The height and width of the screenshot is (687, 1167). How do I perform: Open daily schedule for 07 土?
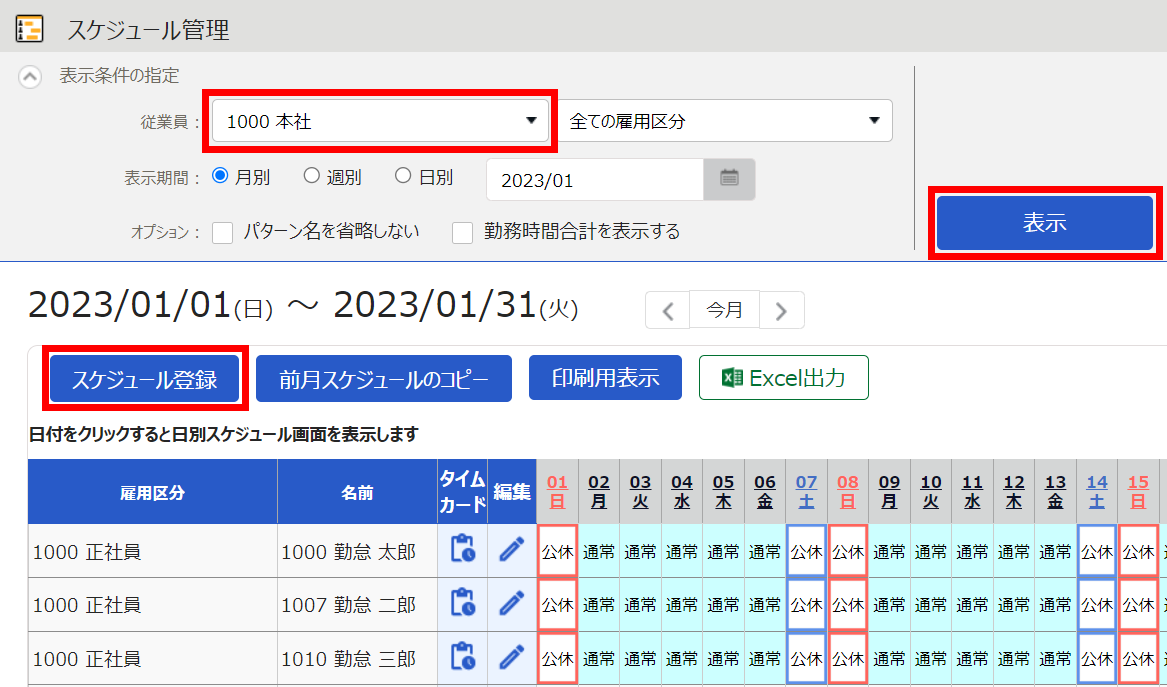[x=806, y=492]
